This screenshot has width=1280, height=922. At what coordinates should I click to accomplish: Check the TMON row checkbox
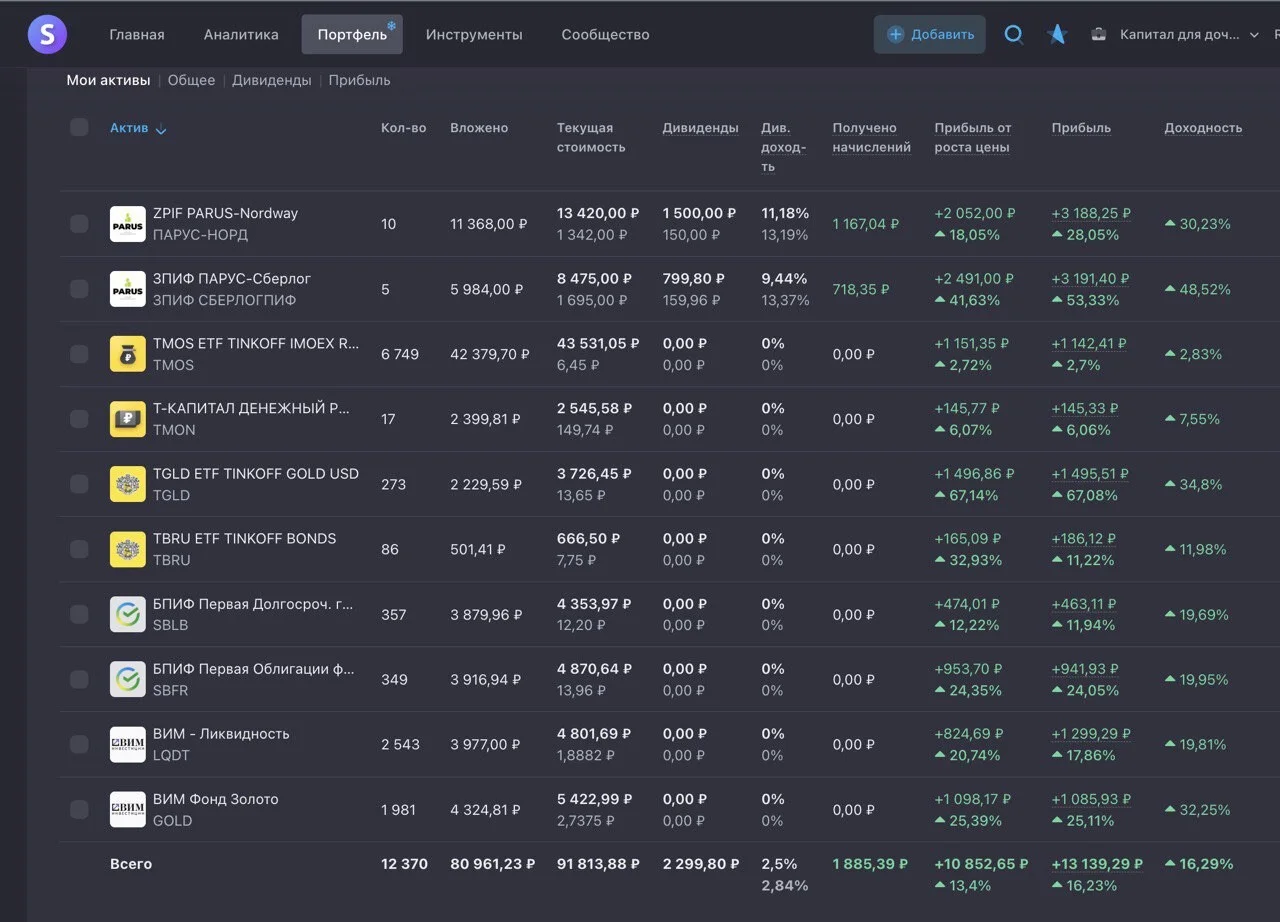click(79, 419)
